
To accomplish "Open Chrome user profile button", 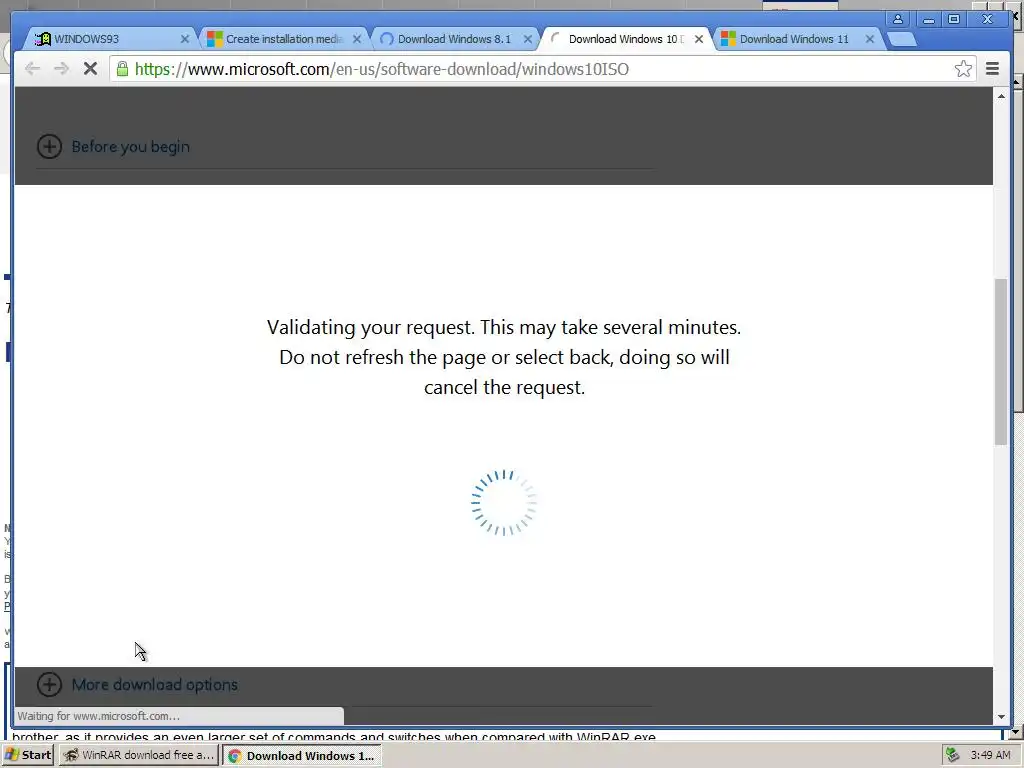I will point(898,19).
